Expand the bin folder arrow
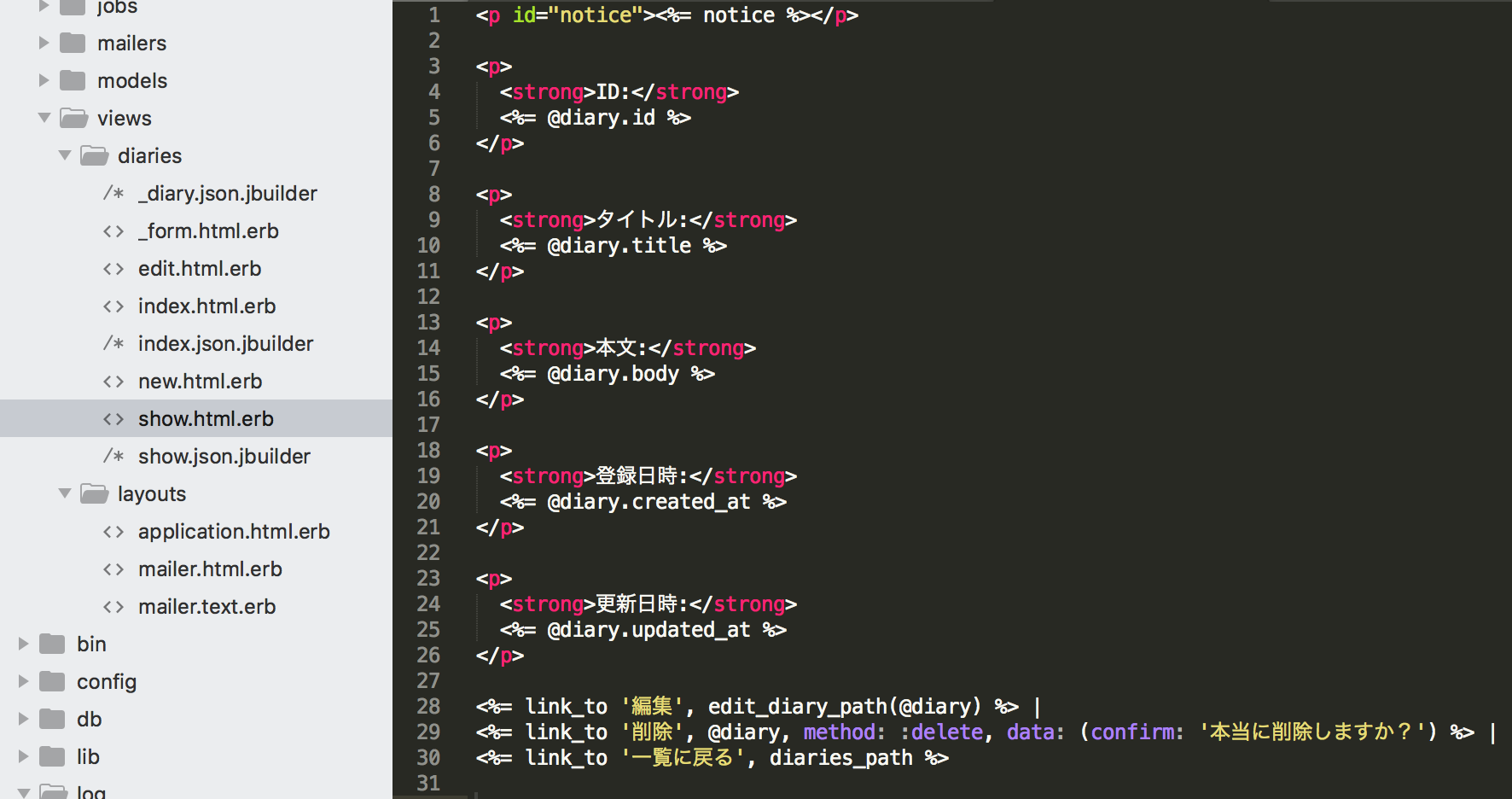Viewport: 1512px width, 799px height. (x=23, y=644)
